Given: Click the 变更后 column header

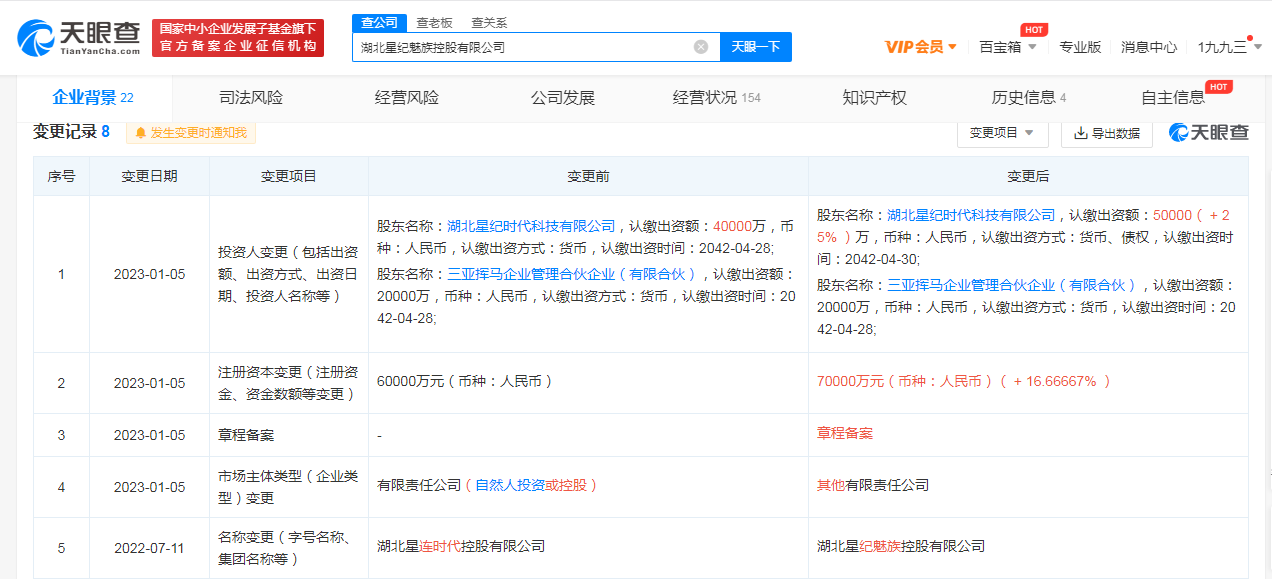Looking at the screenshot, I should [1028, 176].
